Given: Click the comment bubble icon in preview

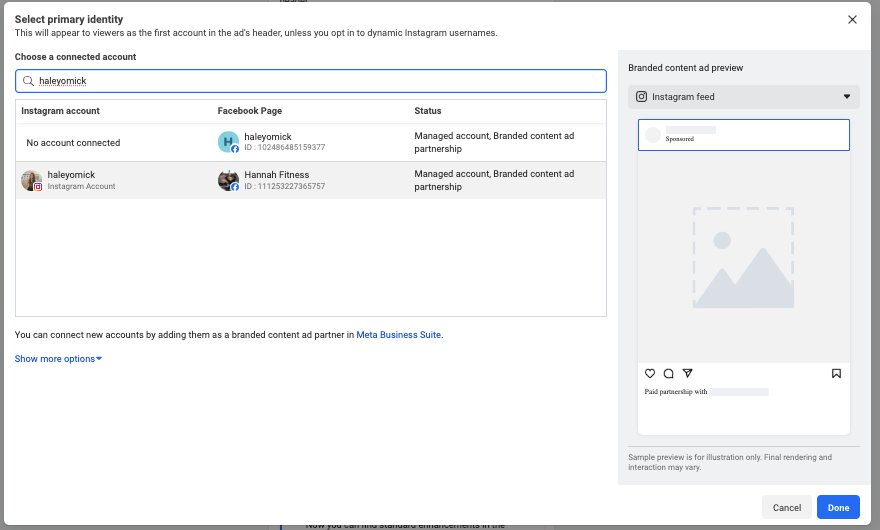Looking at the screenshot, I should pos(669,374).
